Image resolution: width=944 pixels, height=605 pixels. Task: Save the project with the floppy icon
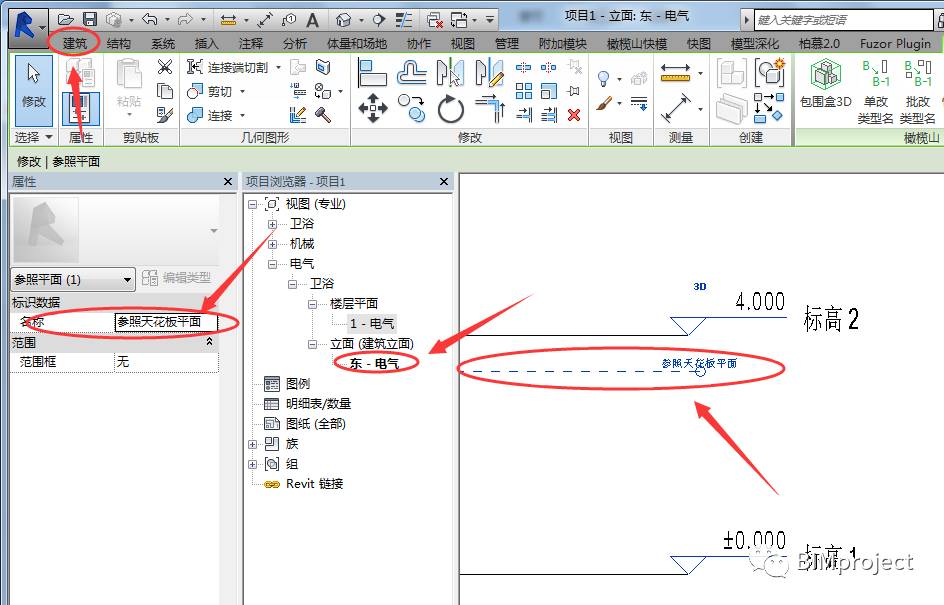[x=90, y=20]
